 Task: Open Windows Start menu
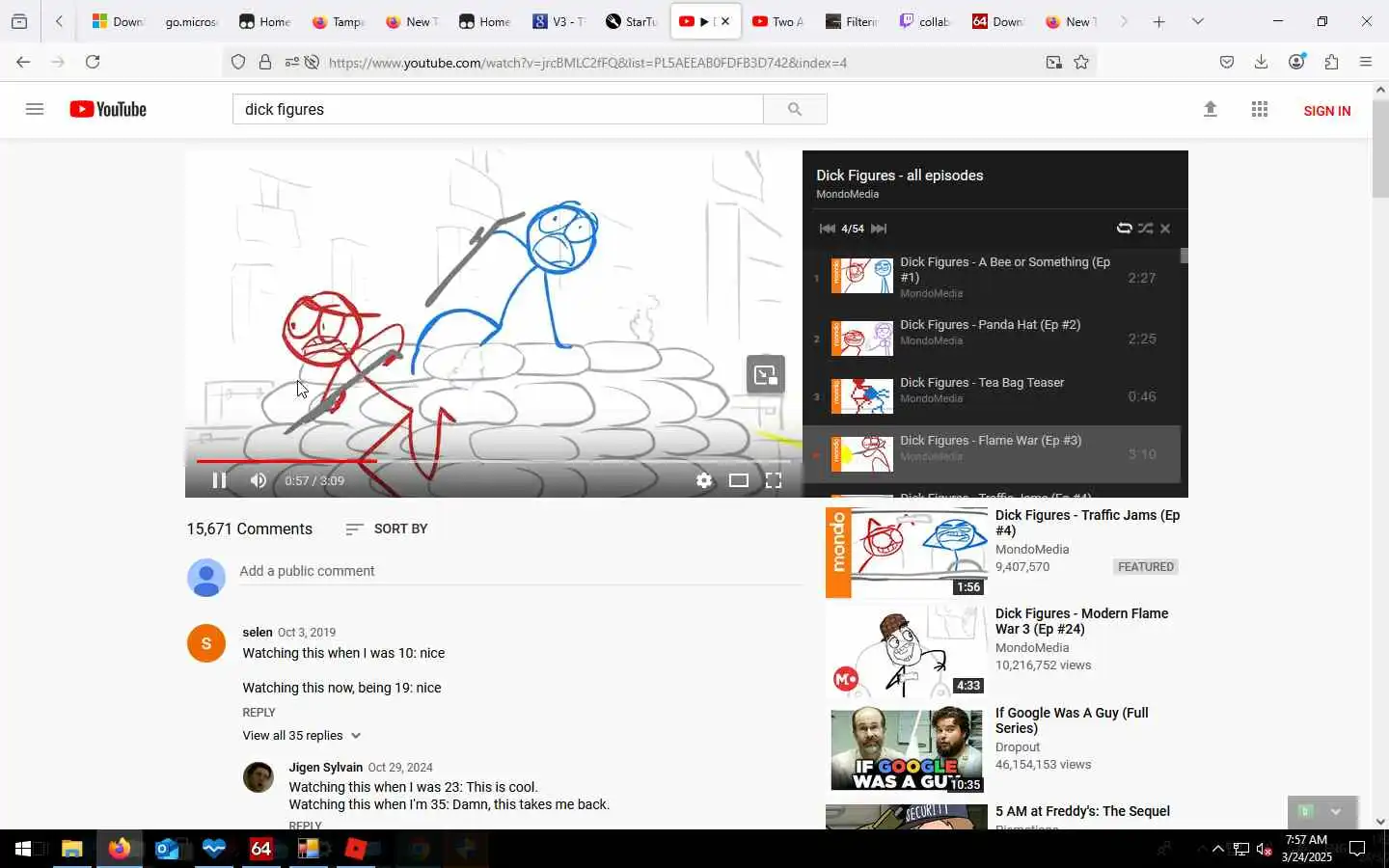pyautogui.click(x=23, y=849)
